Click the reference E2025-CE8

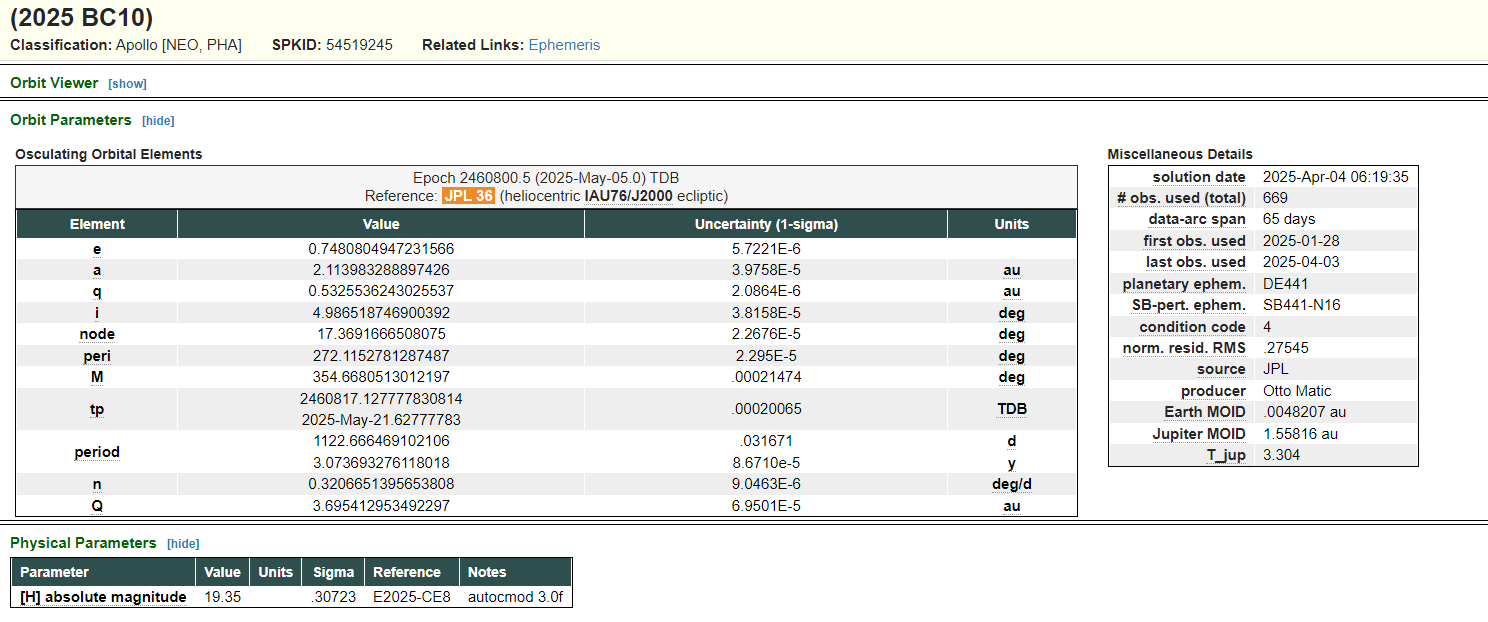pos(412,597)
